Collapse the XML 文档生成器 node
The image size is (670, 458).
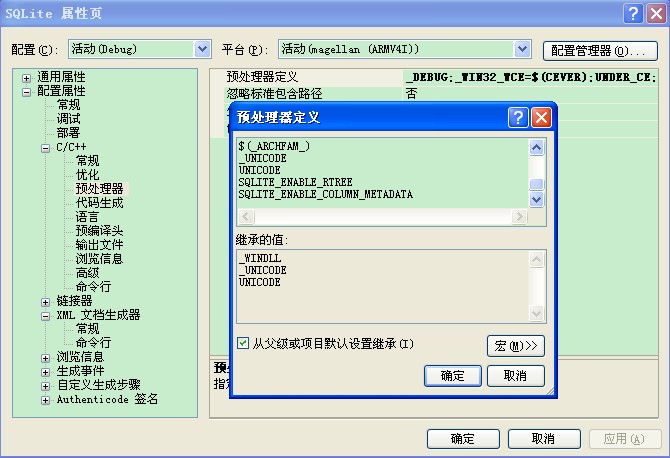[x=46, y=316]
